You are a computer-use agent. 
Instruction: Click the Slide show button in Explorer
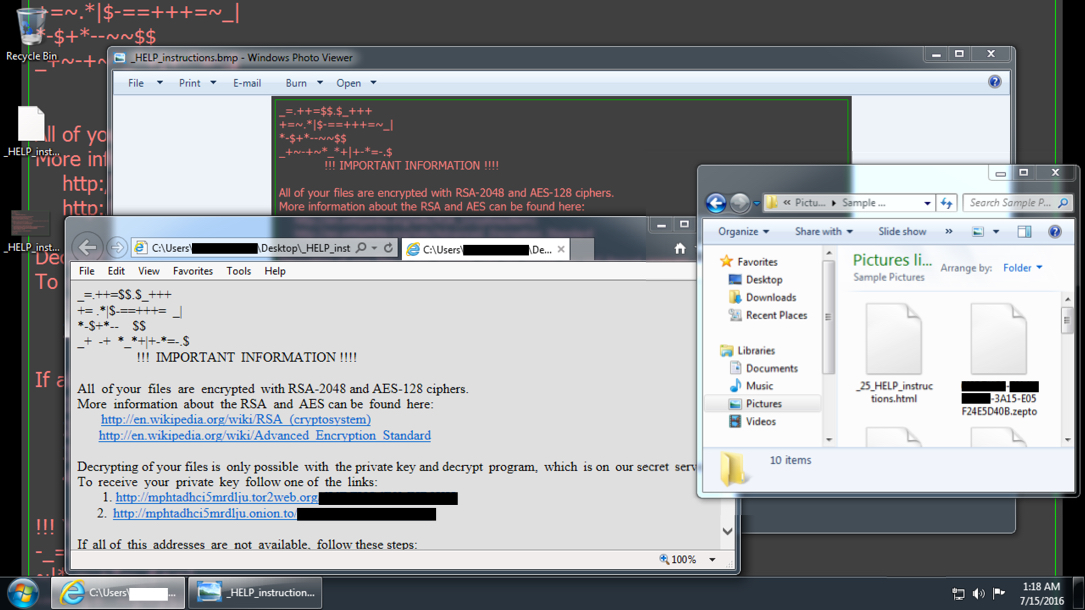click(901, 232)
